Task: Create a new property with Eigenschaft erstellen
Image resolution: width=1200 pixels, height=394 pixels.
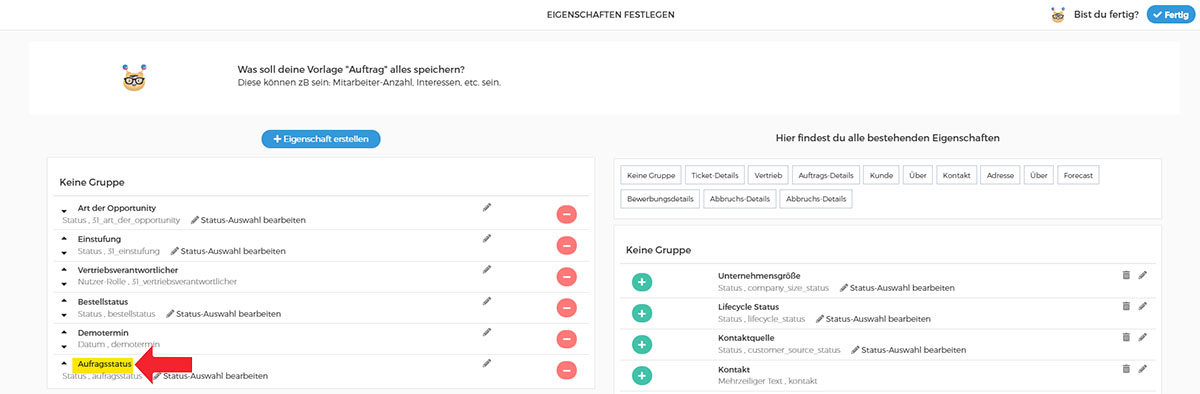Action: point(321,138)
